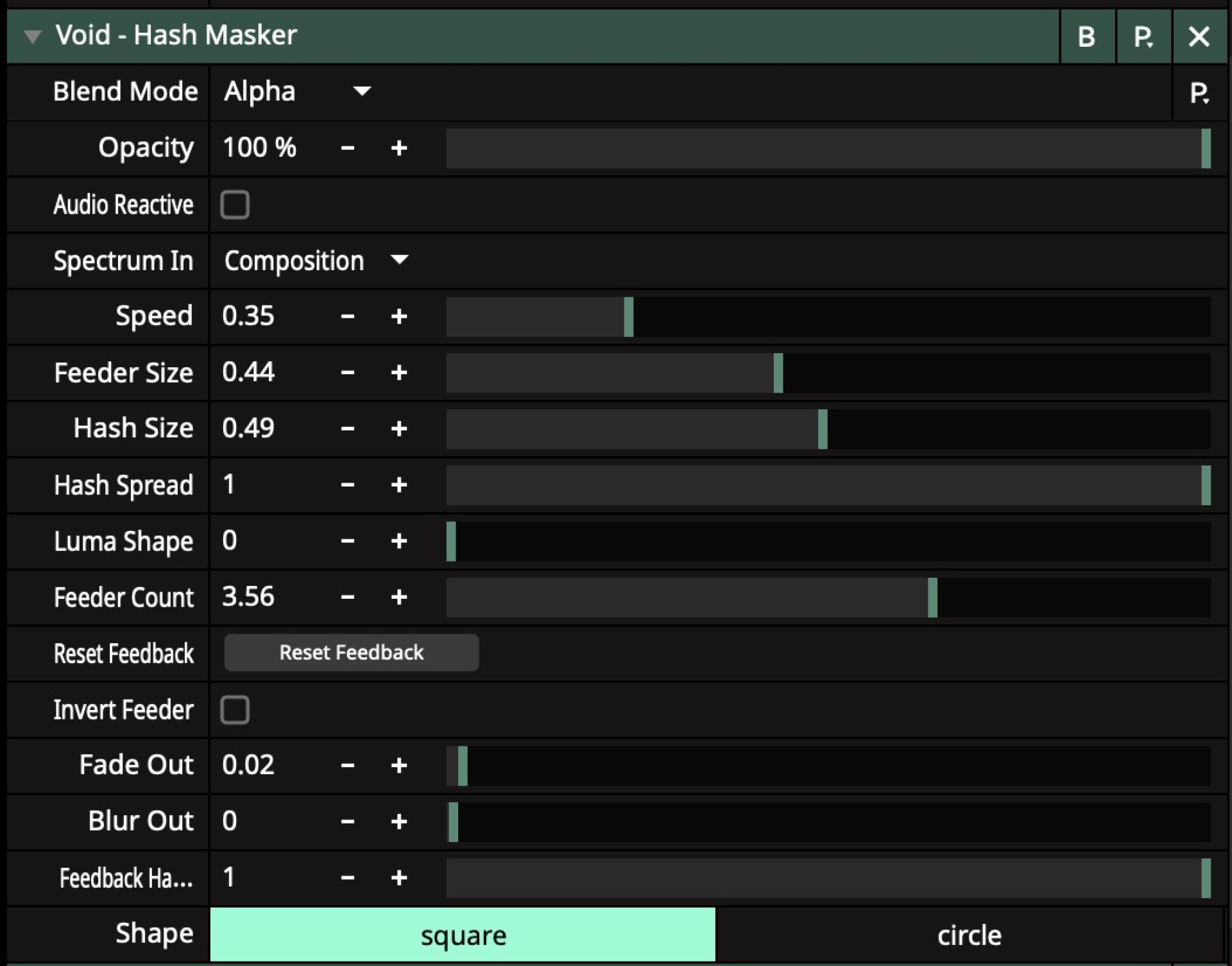1232x966 pixels.
Task: Increase Hash Size with the plus button
Action: click(399, 429)
